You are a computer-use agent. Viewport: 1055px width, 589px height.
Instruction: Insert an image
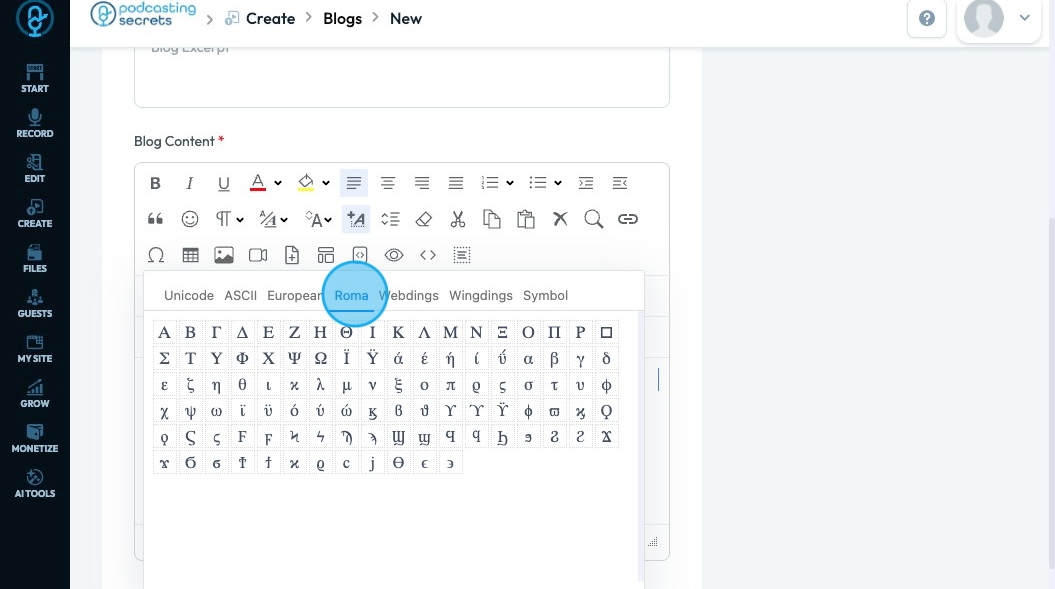[224, 255]
